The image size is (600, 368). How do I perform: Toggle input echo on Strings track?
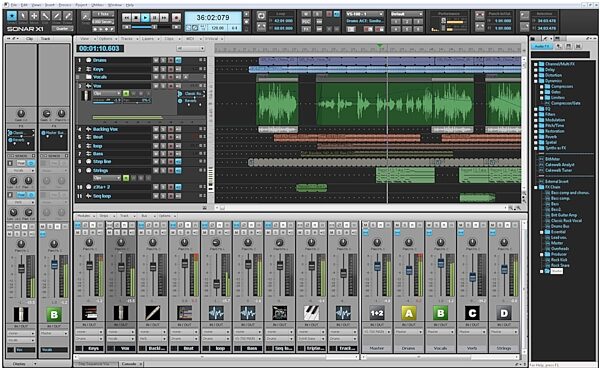coord(178,170)
